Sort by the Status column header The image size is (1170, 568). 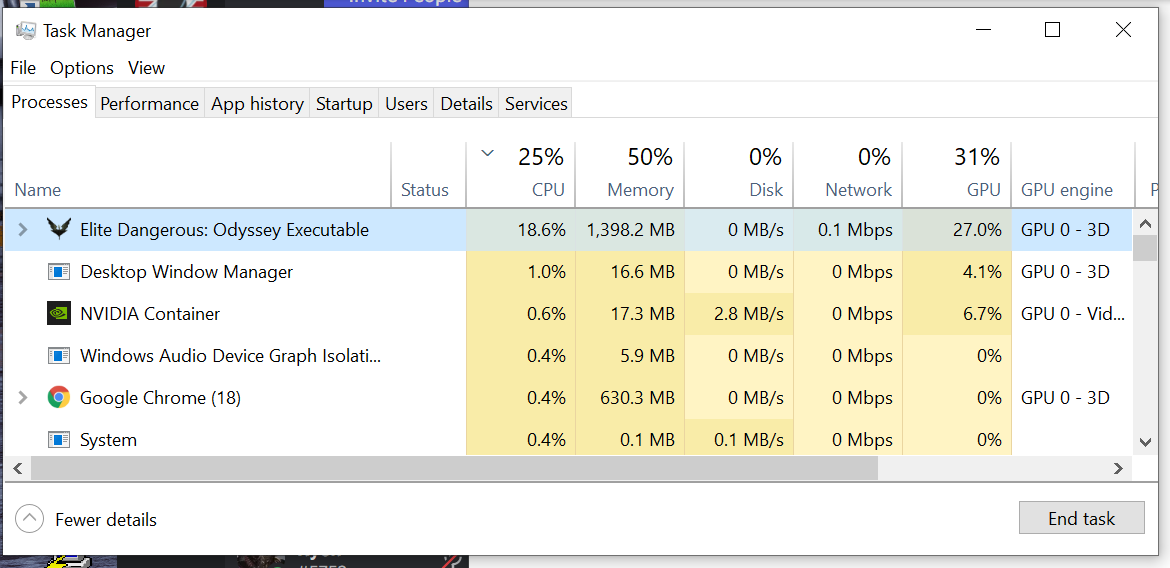click(x=428, y=175)
